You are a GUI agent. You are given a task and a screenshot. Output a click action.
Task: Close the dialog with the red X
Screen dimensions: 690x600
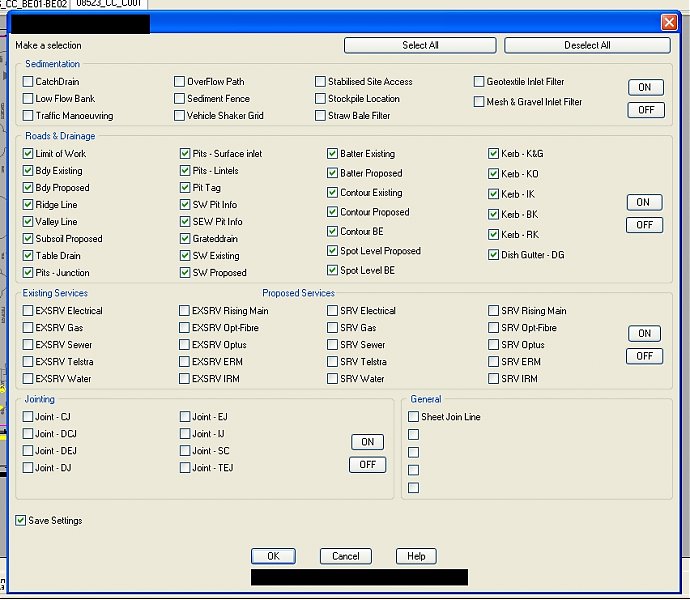coord(669,22)
